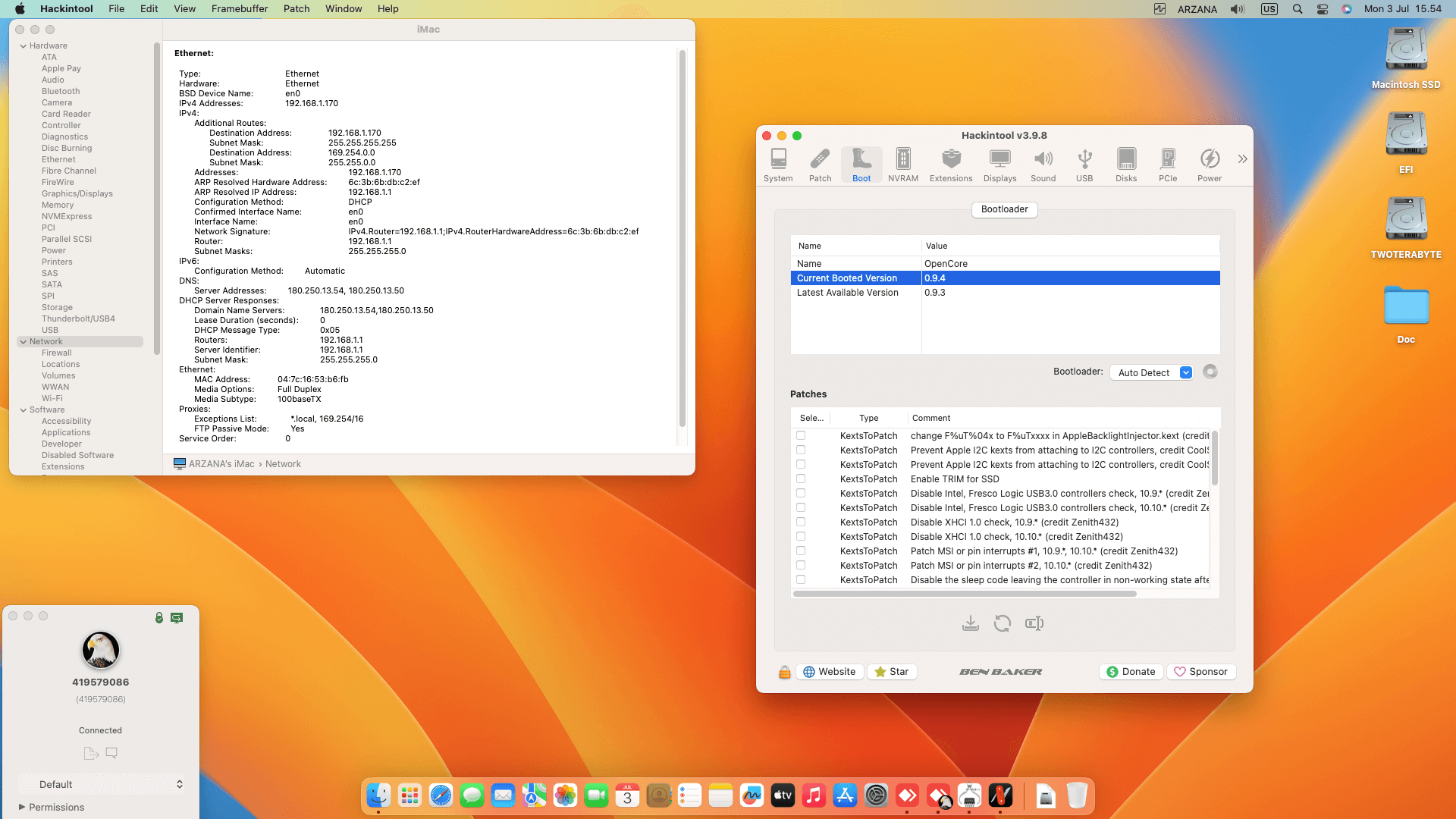This screenshot has height=819, width=1456.
Task: Open the Window menu
Action: (x=344, y=9)
